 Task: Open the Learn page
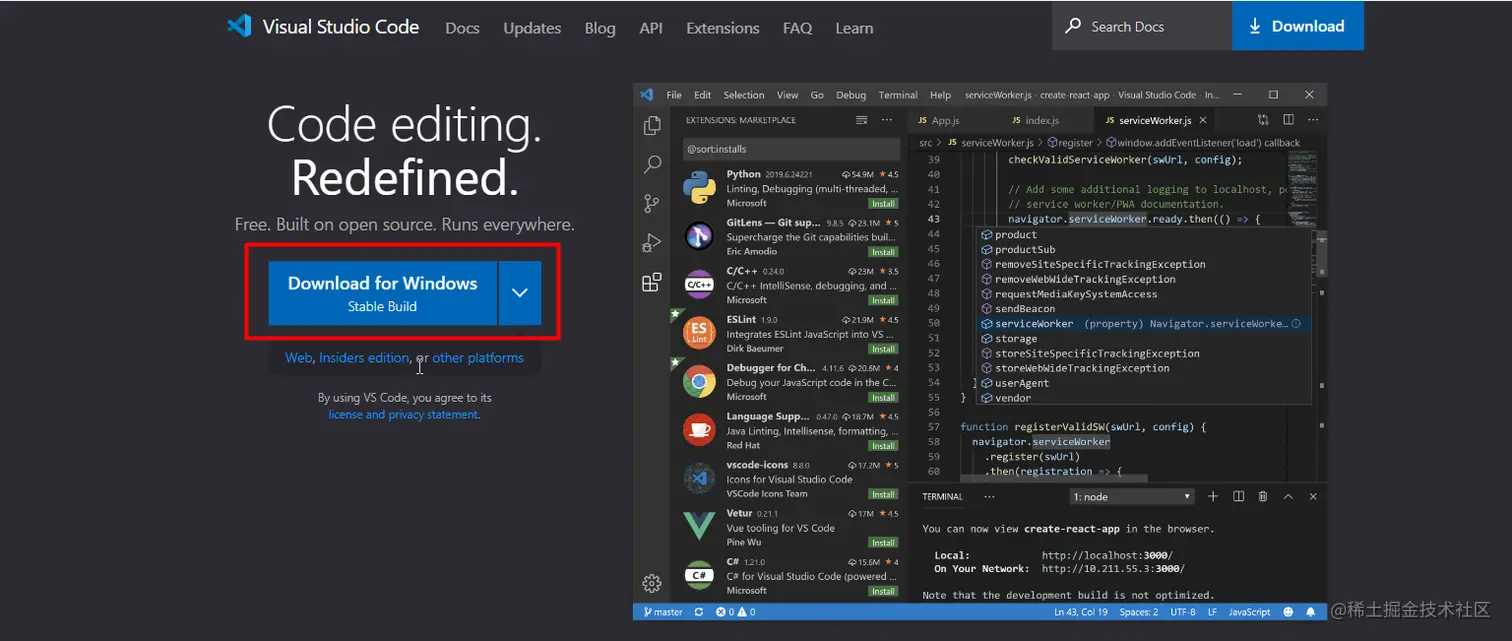tap(854, 28)
